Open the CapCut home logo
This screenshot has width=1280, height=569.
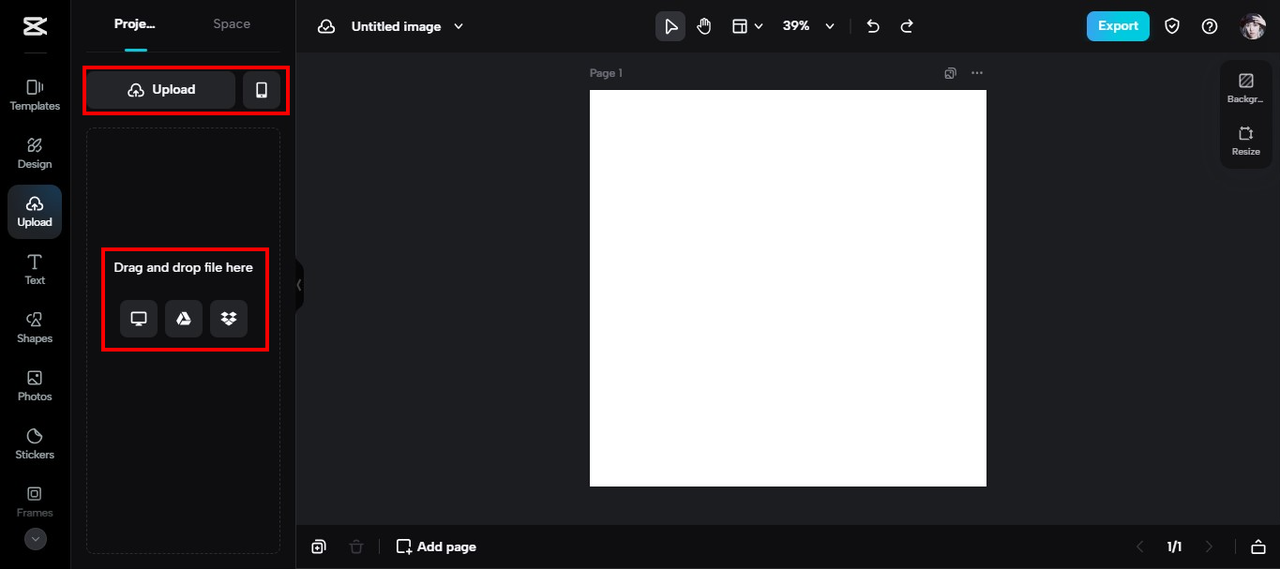34,27
